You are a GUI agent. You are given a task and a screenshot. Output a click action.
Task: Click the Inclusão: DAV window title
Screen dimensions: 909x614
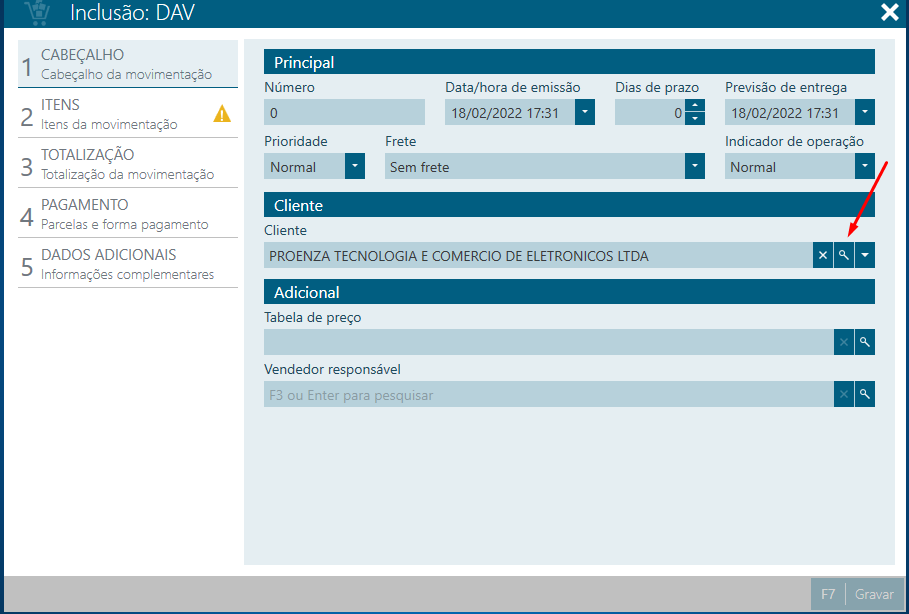[x=132, y=13]
